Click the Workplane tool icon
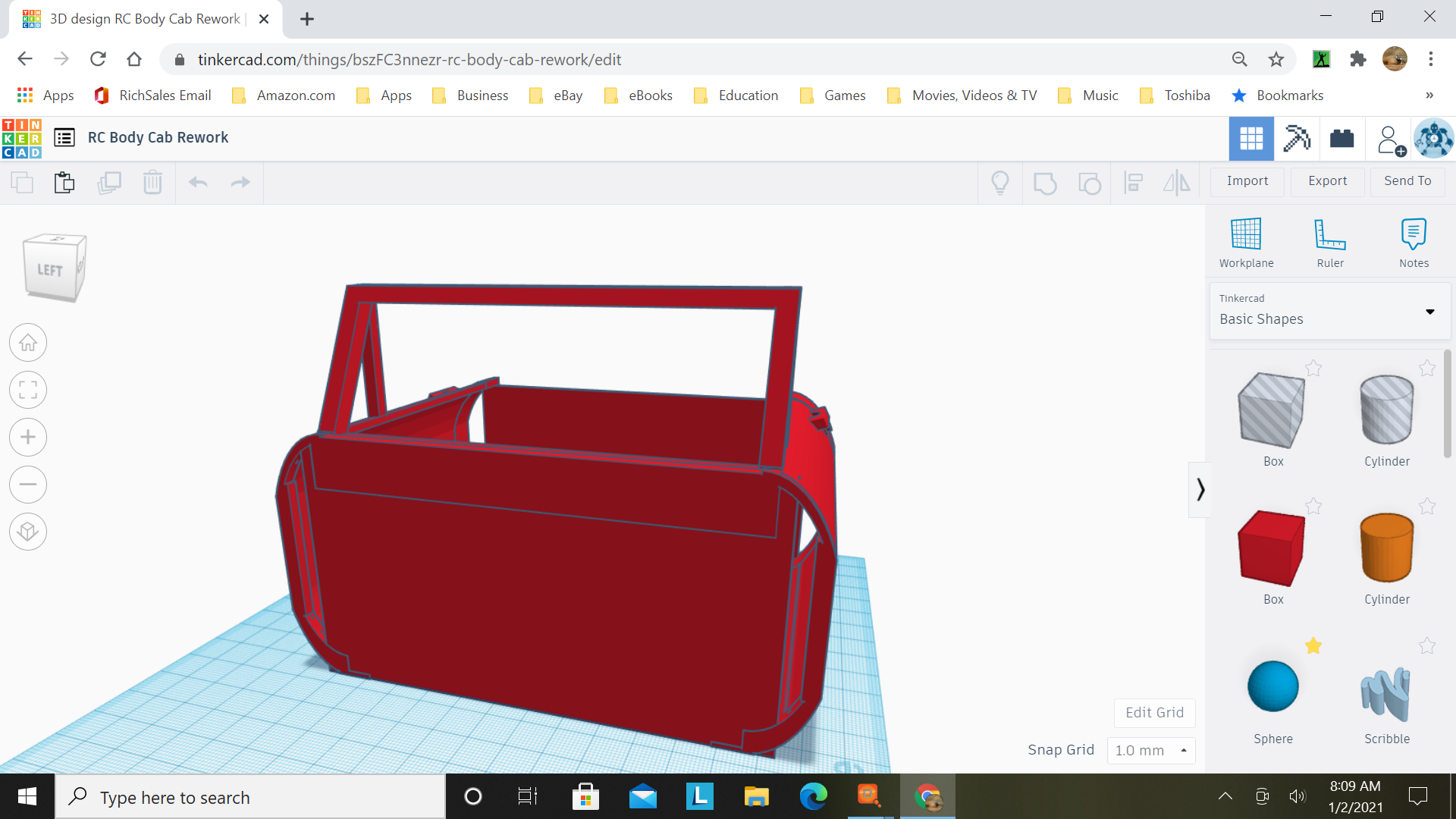This screenshot has width=1456, height=819. click(x=1246, y=235)
